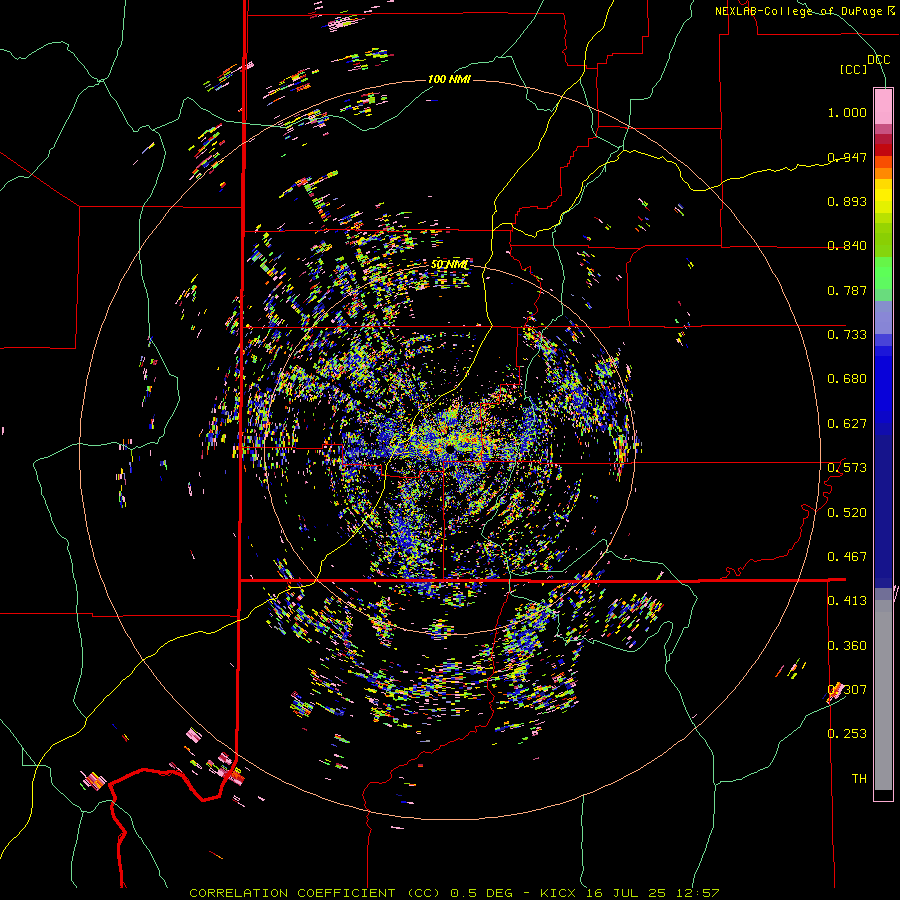Pick the yellow segment of the color bar
Viewport: 900px width, 900px height.
pos(883,197)
